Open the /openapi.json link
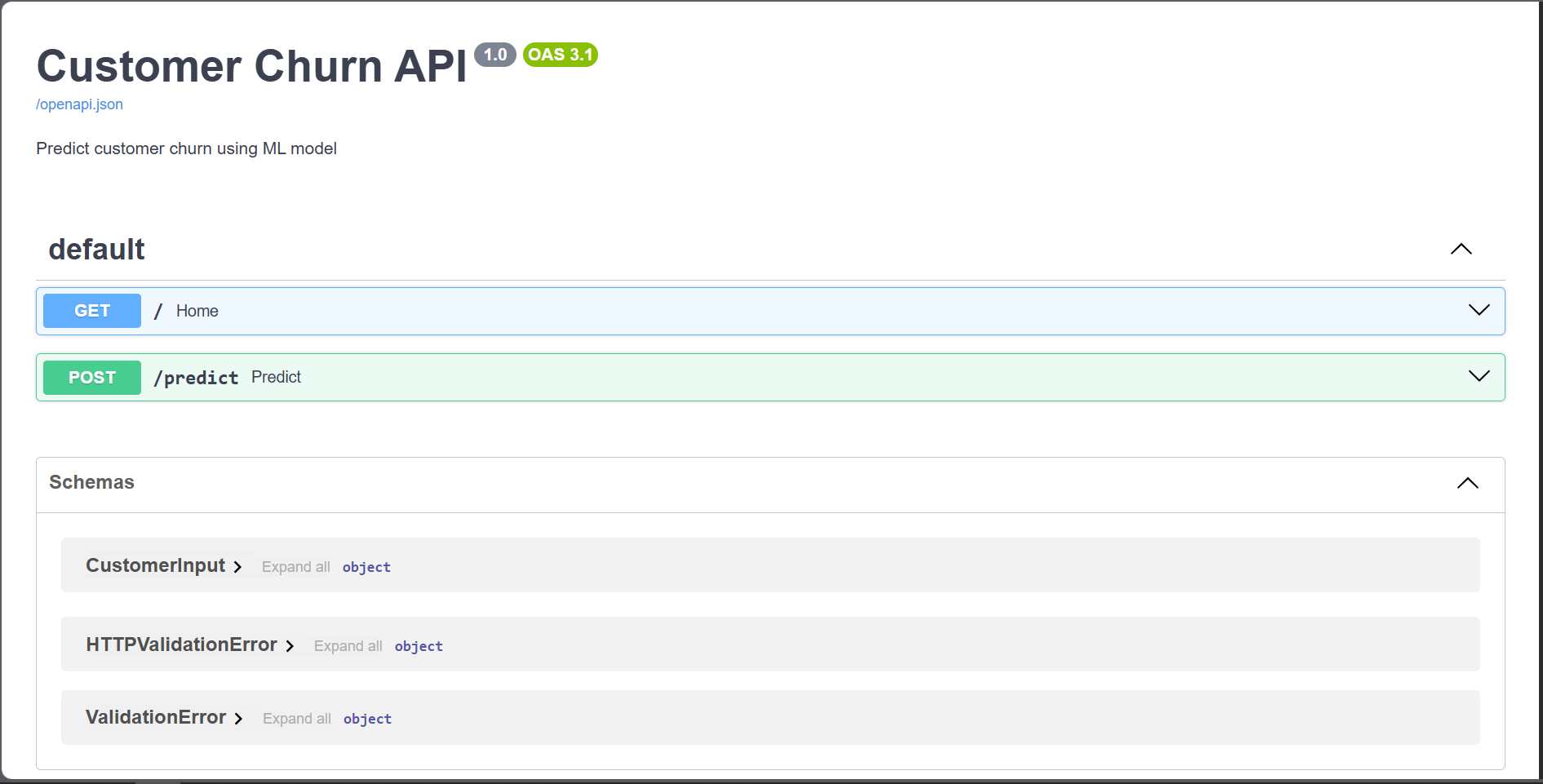 [79, 104]
